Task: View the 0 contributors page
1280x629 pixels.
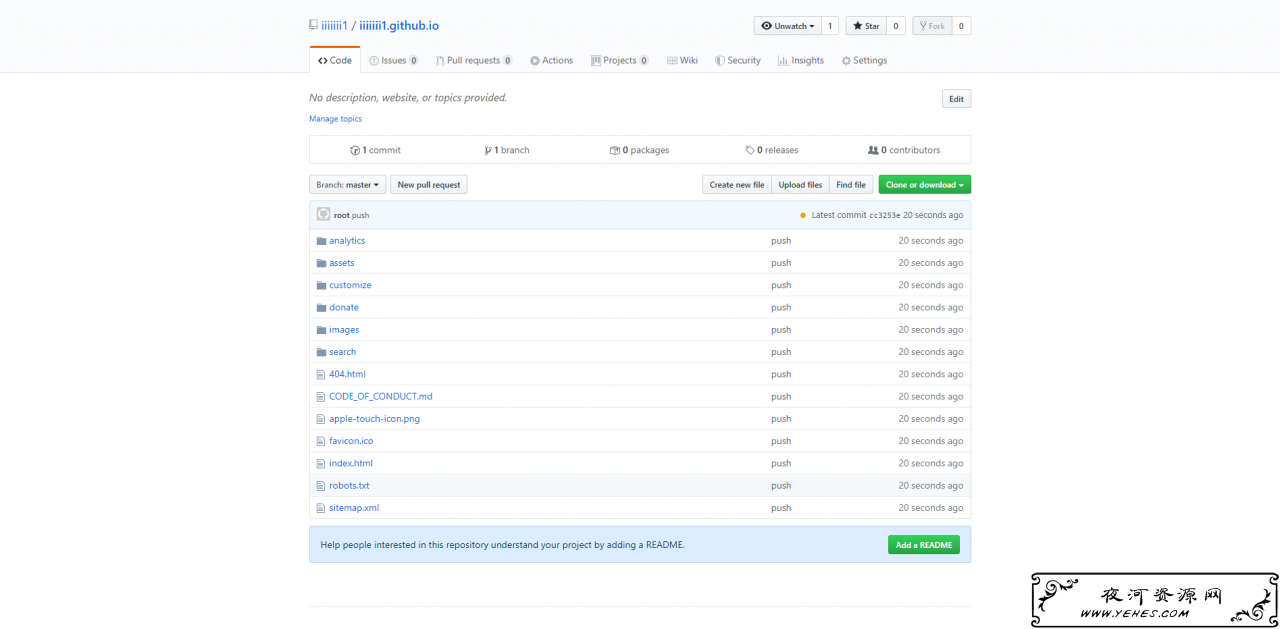Action: (904, 150)
